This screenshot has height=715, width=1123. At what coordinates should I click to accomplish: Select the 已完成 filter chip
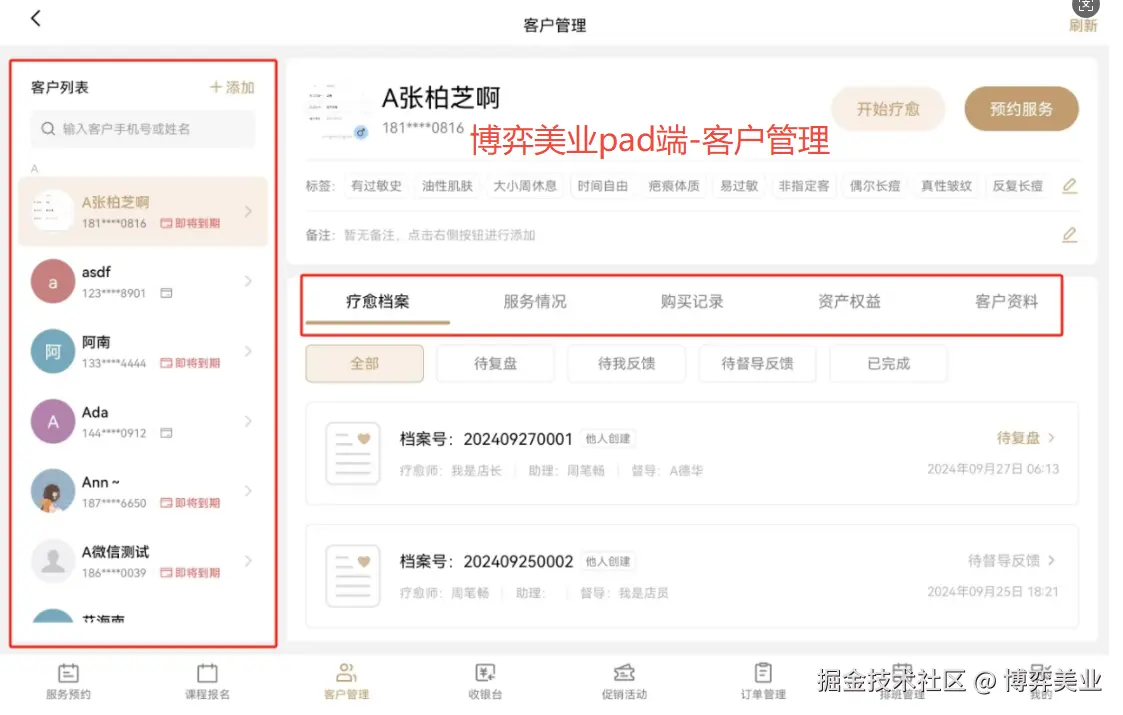888,363
